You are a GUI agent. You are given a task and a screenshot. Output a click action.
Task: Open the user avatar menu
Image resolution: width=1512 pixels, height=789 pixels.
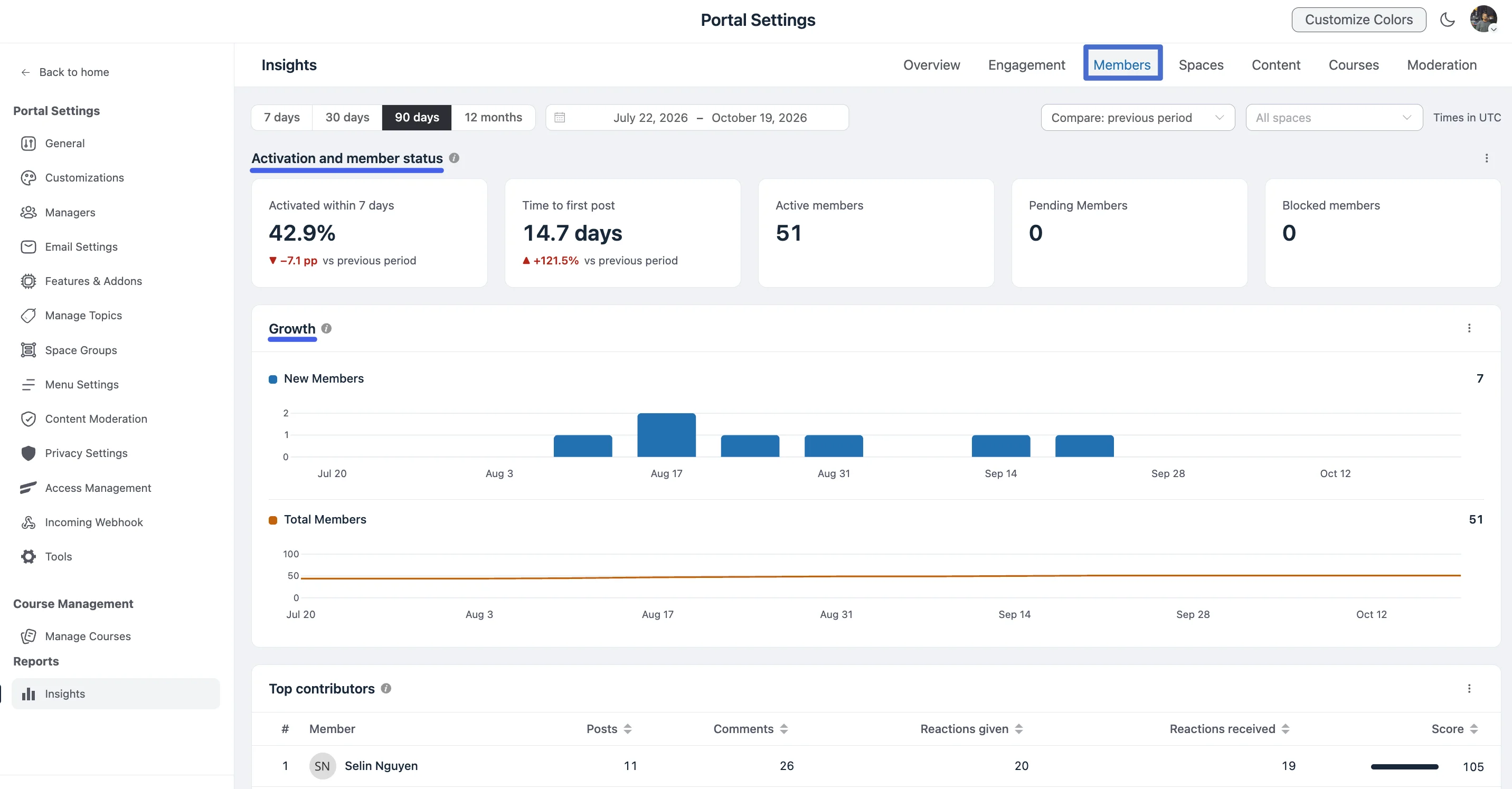point(1483,20)
